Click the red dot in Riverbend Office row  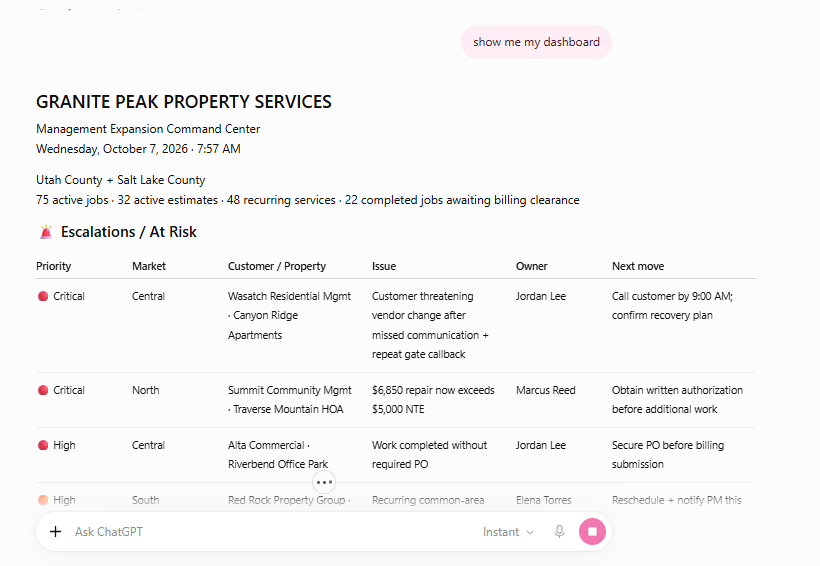click(43, 445)
